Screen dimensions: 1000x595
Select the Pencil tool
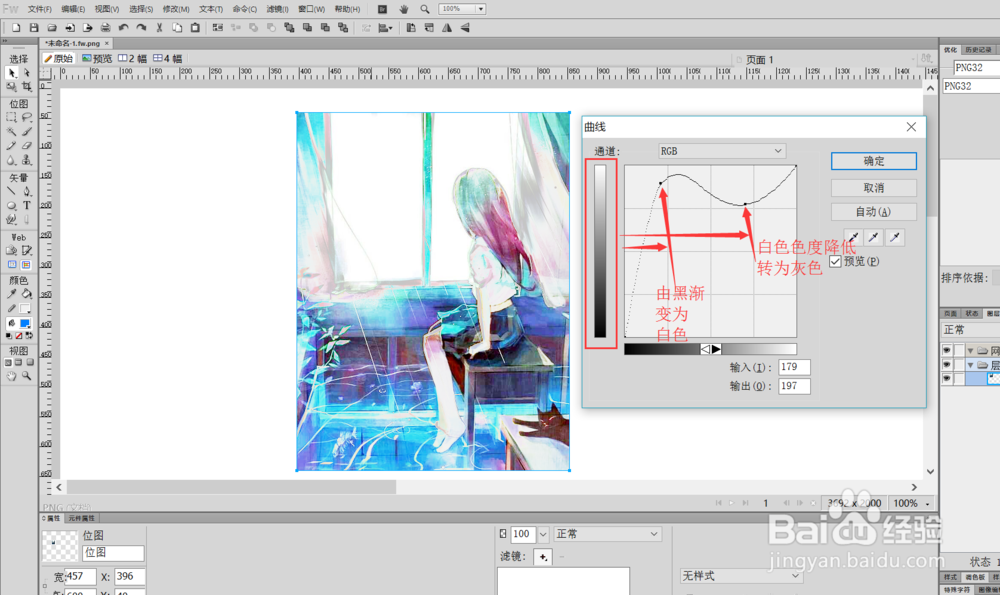pyautogui.click(x=11, y=145)
